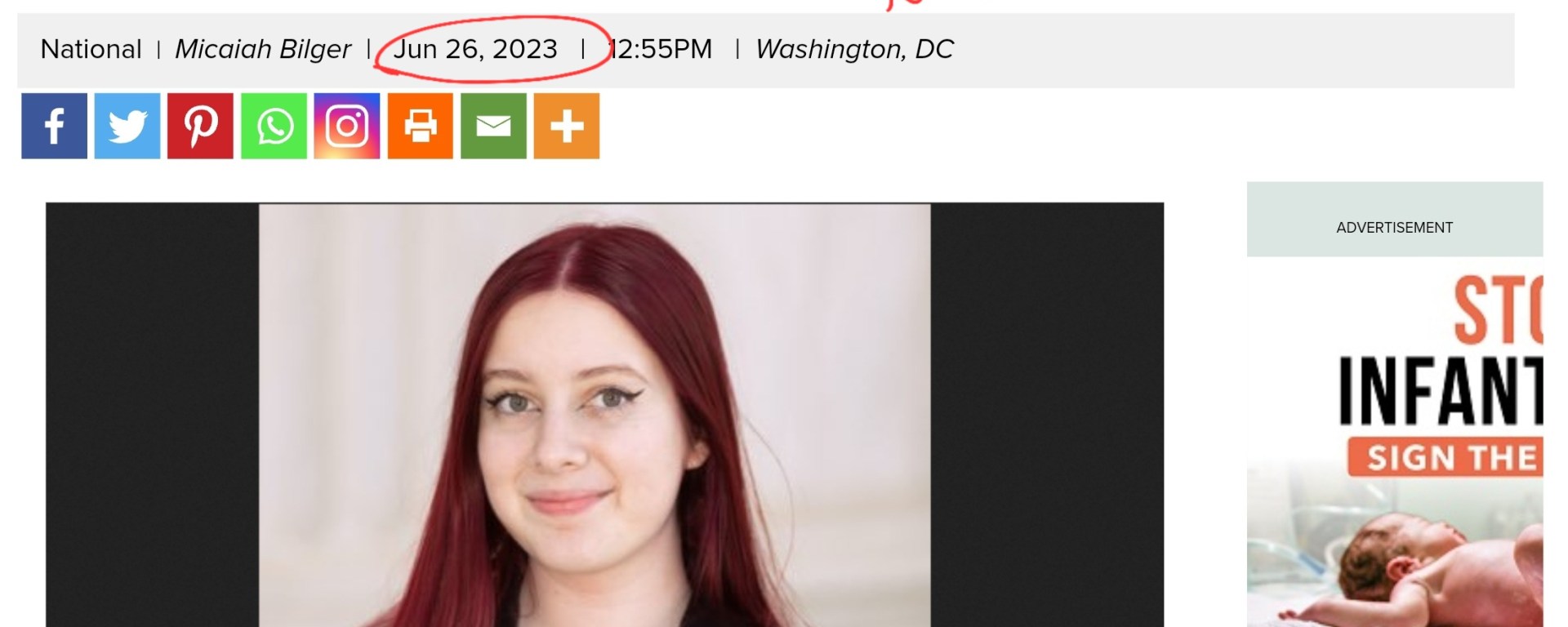Share article via WhatsApp
Image resolution: width=1568 pixels, height=627 pixels.
click(x=274, y=126)
